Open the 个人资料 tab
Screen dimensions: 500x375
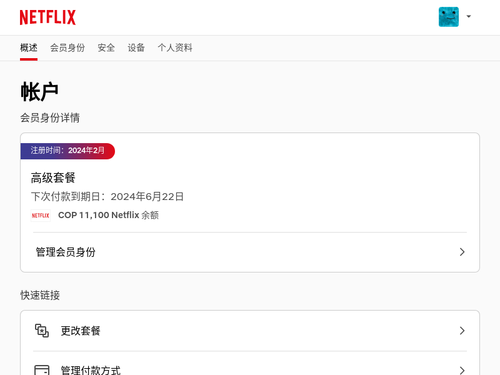coord(175,48)
